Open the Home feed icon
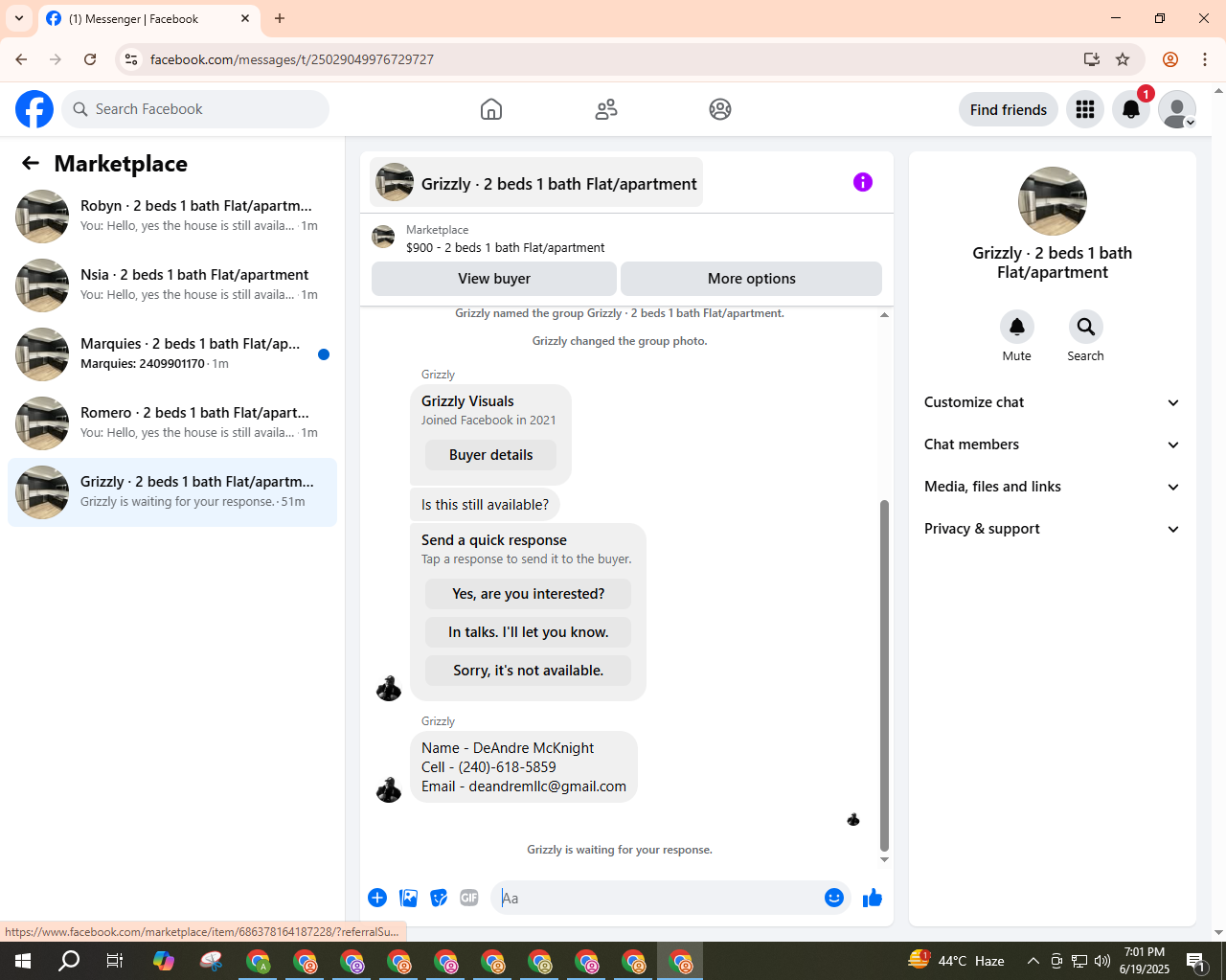Screen dimensions: 1226x980 pos(491,109)
